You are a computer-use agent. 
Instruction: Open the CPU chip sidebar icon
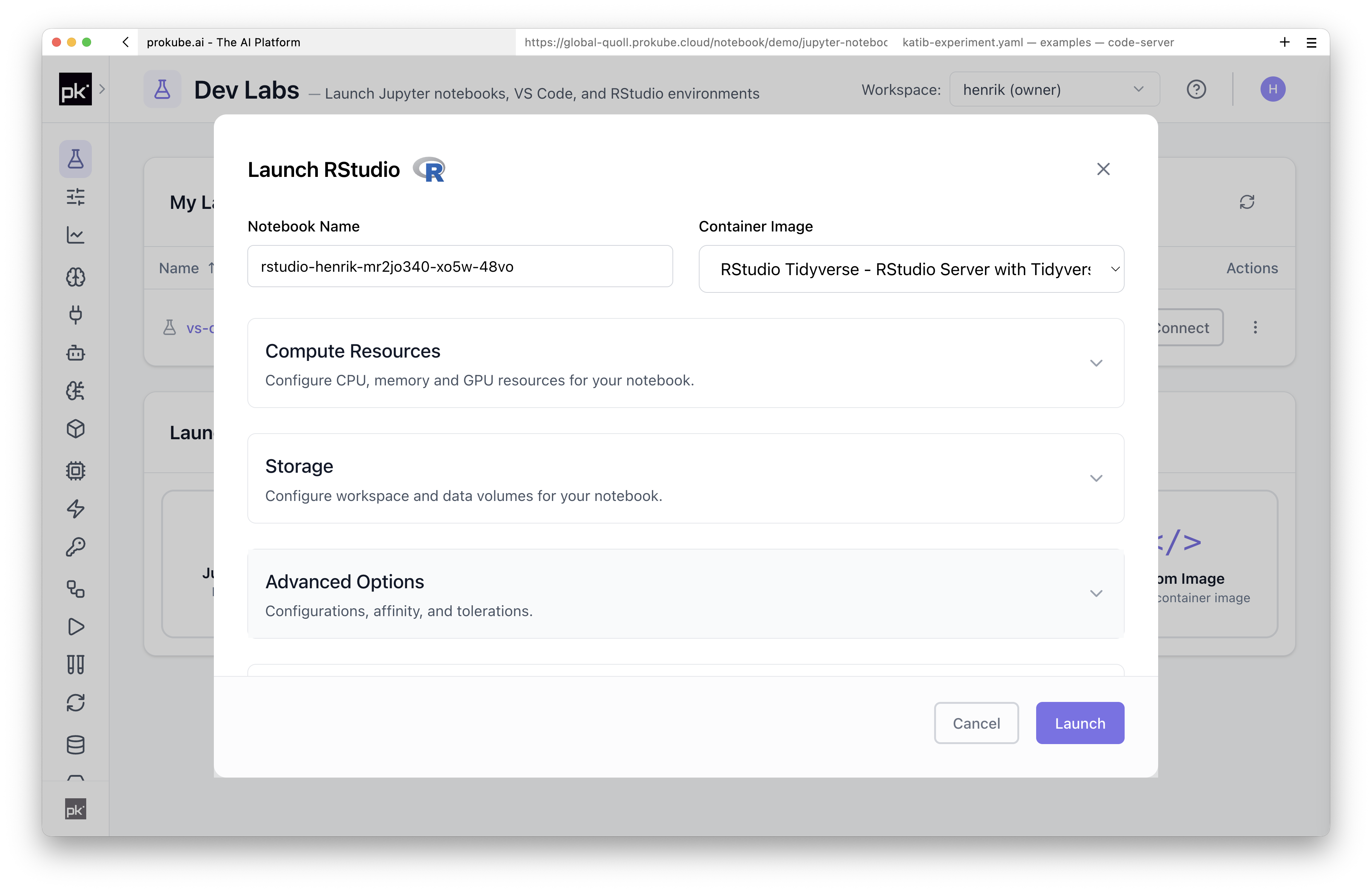point(76,471)
